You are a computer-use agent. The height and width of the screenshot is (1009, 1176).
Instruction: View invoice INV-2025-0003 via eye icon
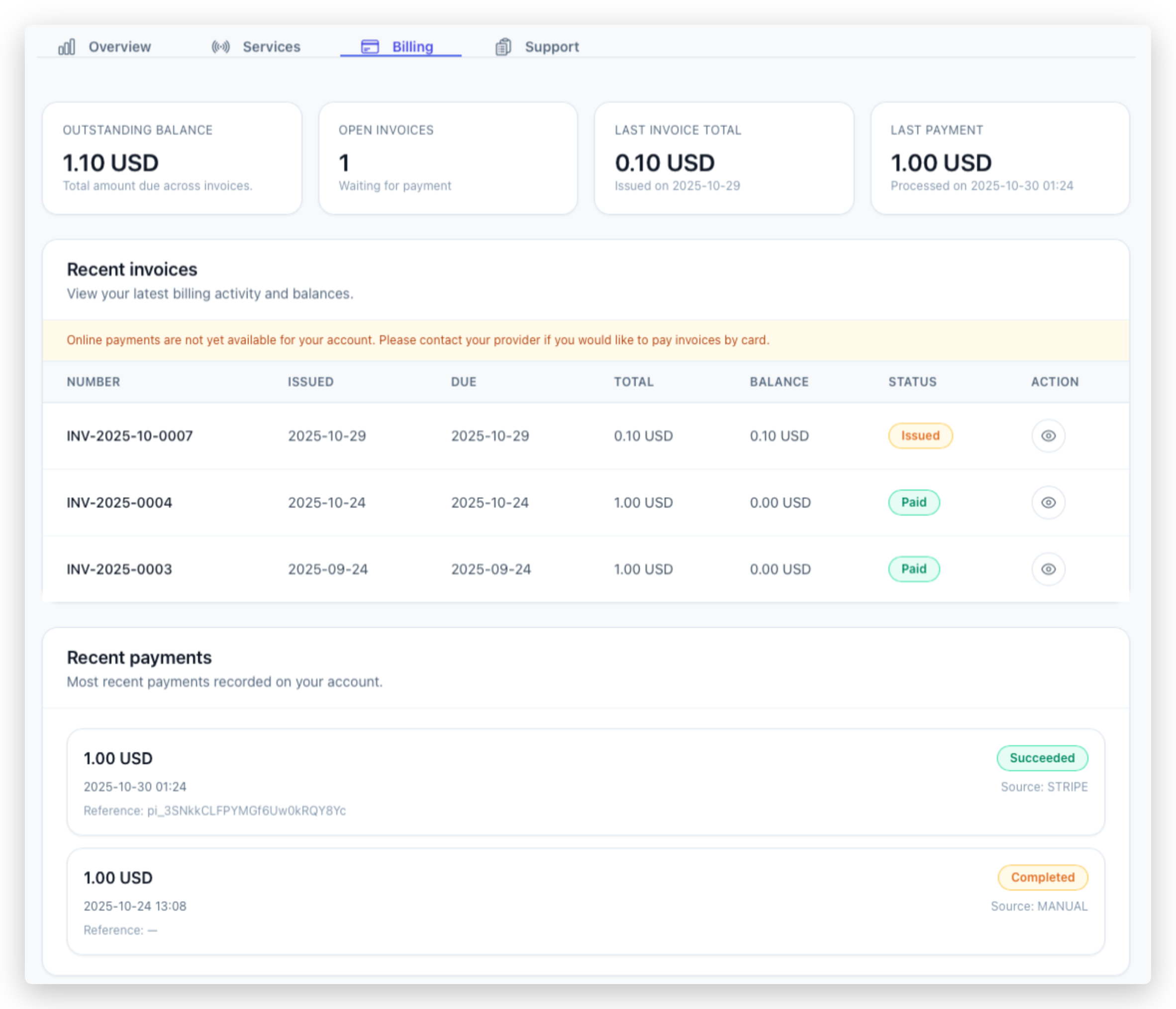point(1048,569)
